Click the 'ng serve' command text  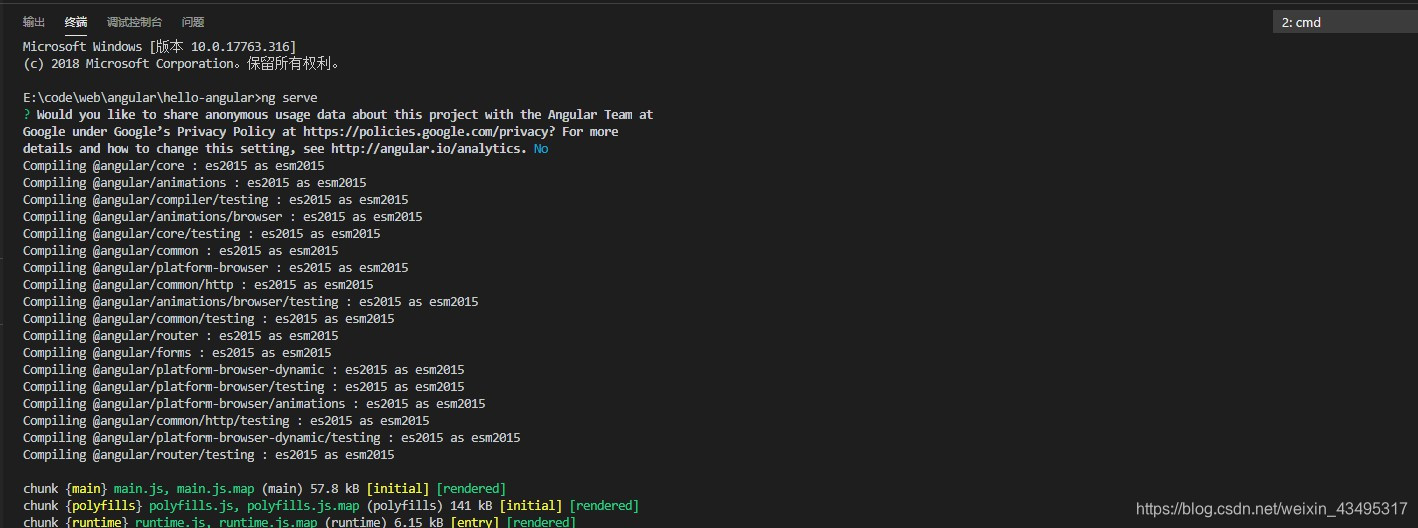(289, 98)
